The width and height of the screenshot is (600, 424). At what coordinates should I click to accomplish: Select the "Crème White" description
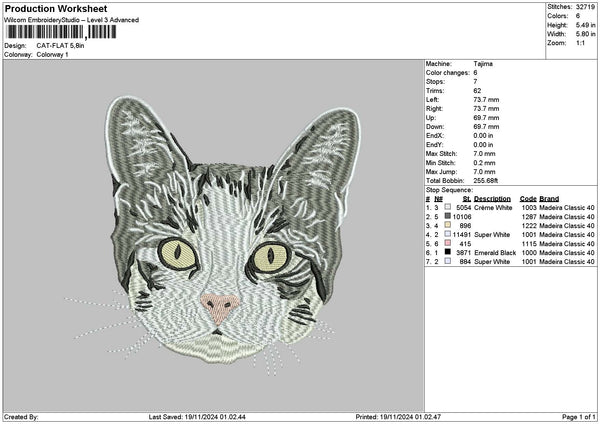coord(493,208)
